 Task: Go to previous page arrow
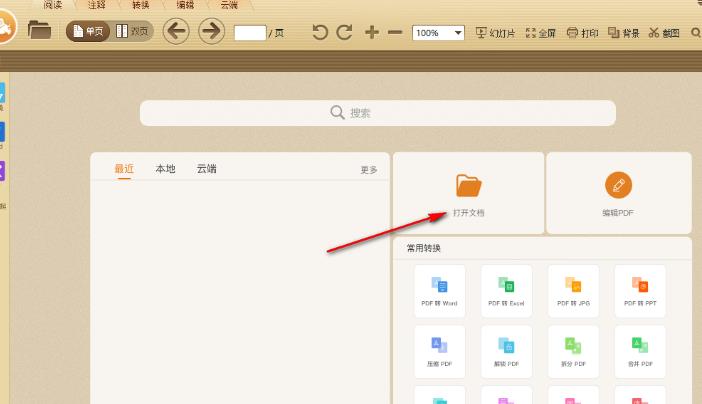point(176,31)
